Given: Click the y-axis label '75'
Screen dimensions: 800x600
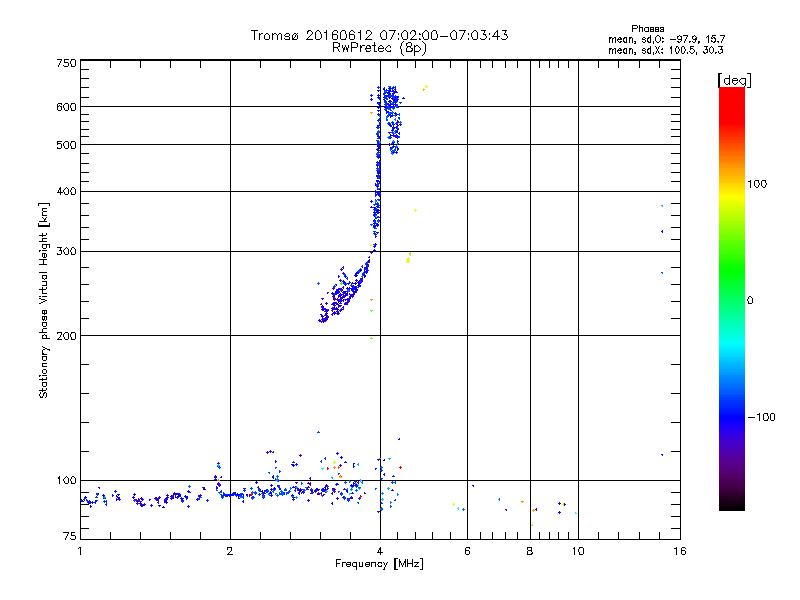Looking at the screenshot, I should (x=70, y=536).
